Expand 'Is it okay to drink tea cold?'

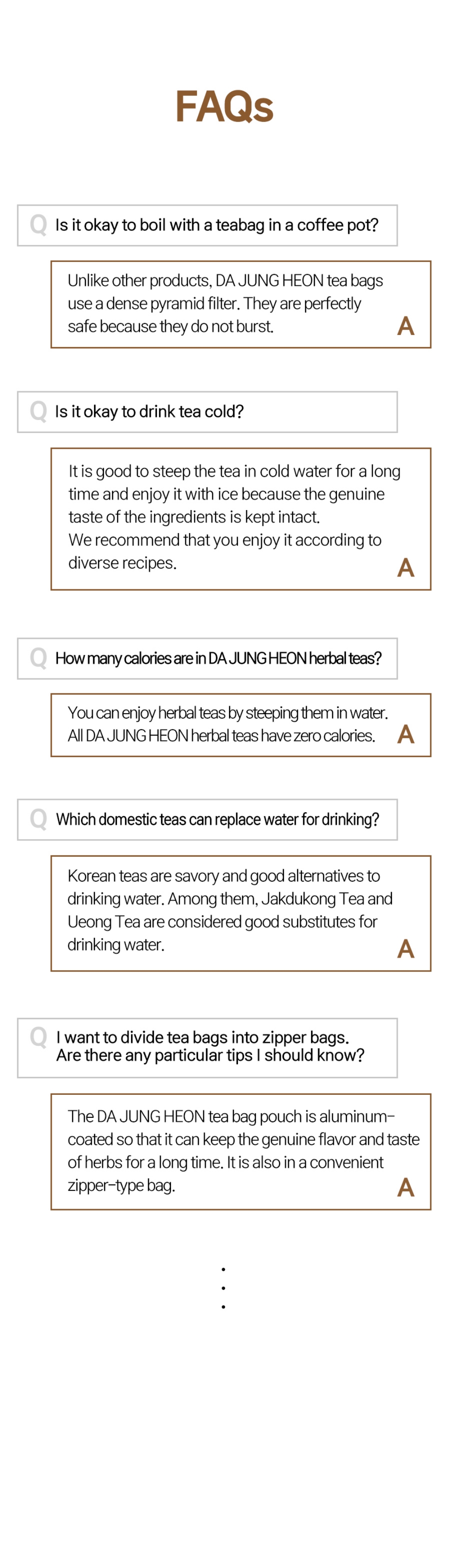click(207, 412)
